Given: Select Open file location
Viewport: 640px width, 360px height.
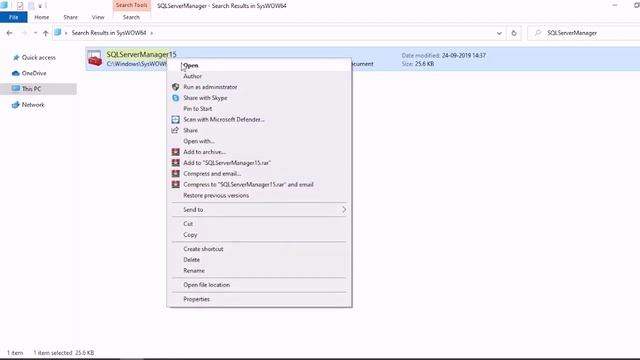Looking at the screenshot, I should pyautogui.click(x=259, y=285).
